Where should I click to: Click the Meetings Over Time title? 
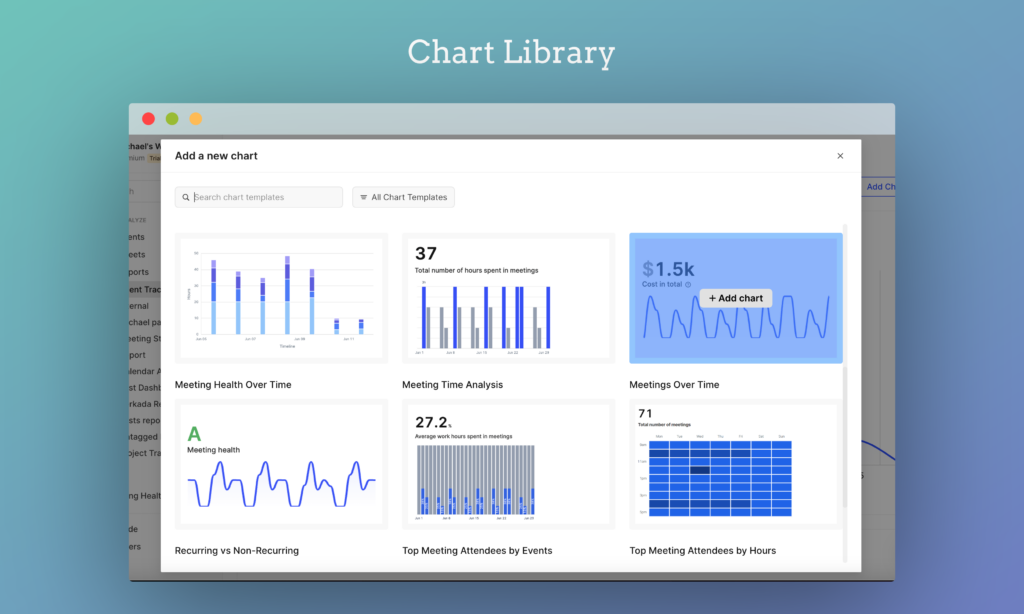(x=674, y=385)
